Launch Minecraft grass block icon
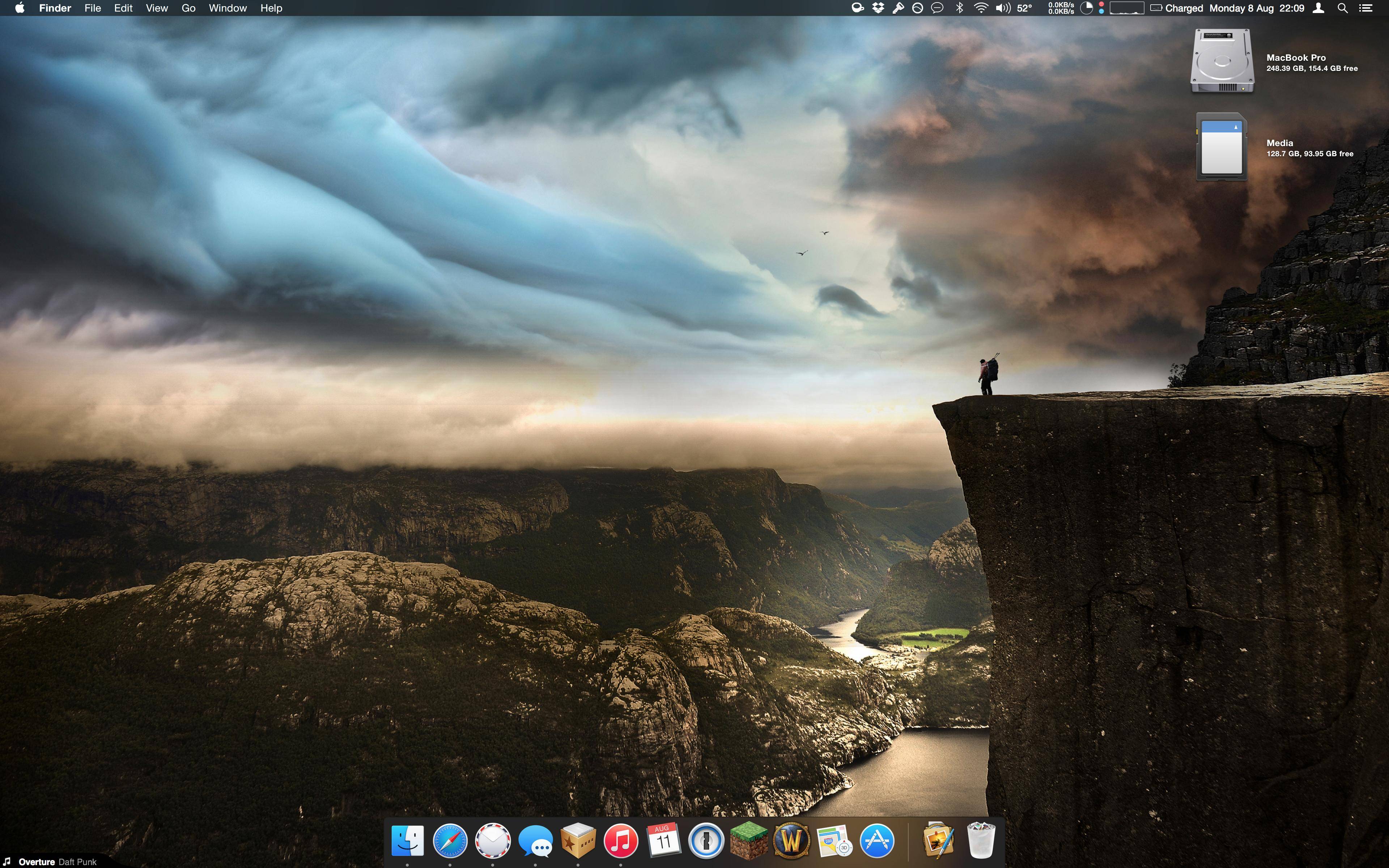This screenshot has width=1389, height=868. [748, 841]
